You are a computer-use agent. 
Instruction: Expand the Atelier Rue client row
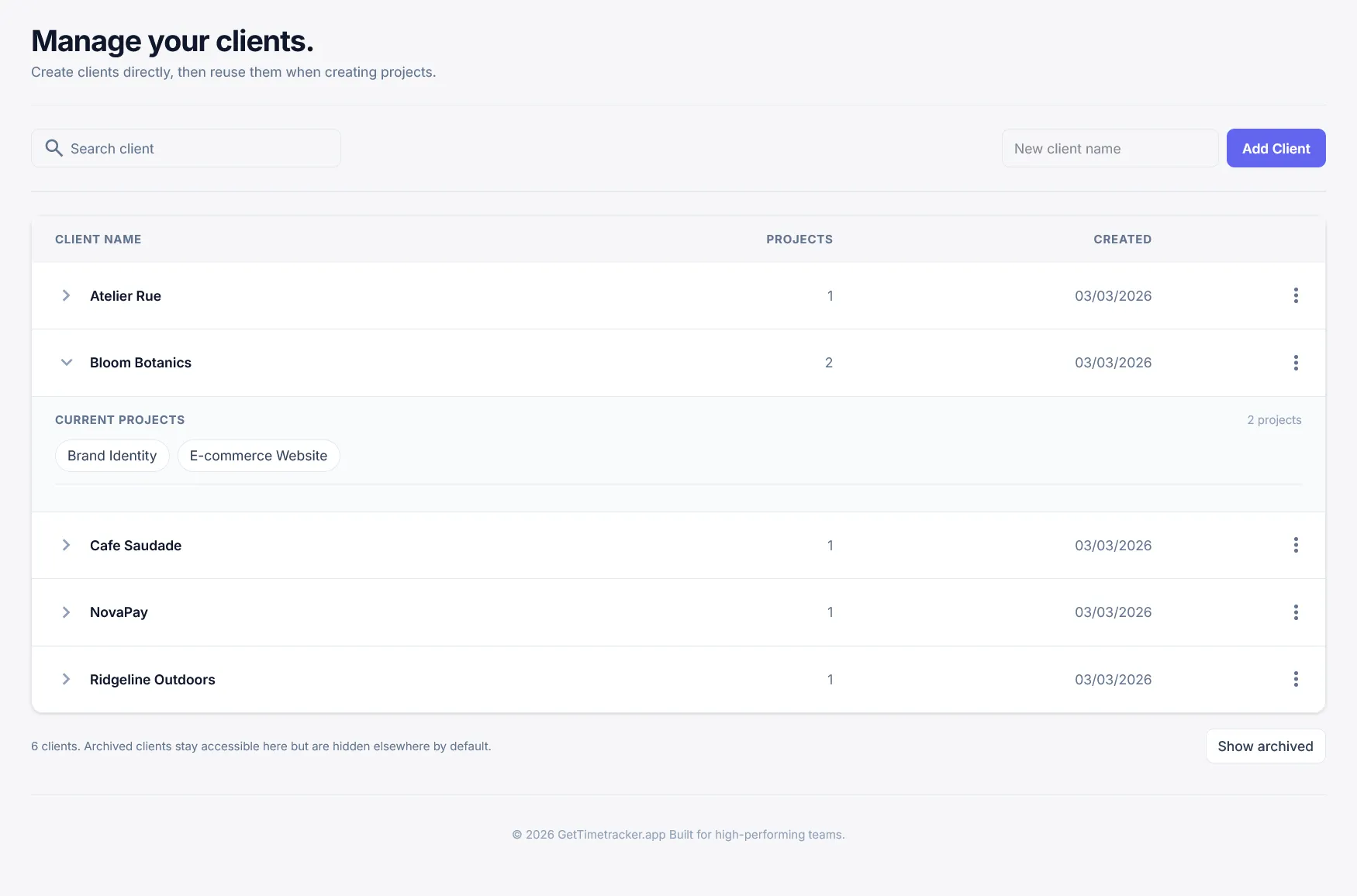pos(66,295)
